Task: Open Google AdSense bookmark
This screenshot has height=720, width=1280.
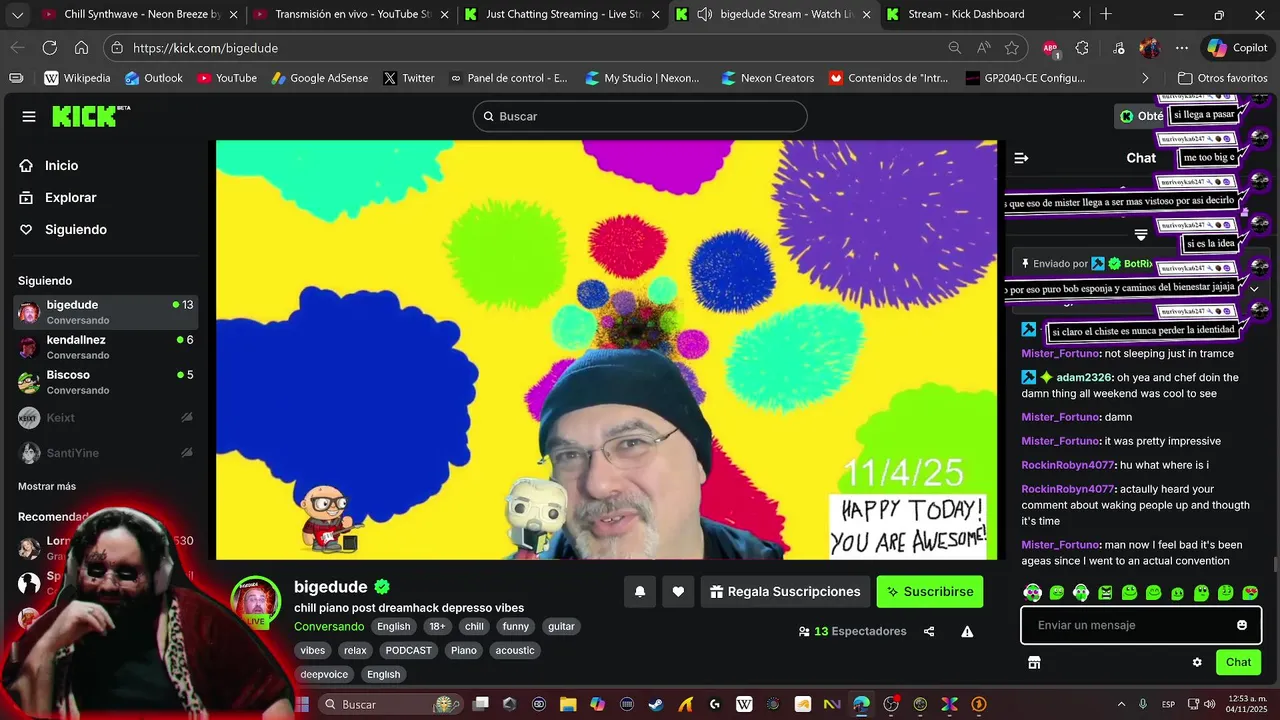Action: (319, 78)
